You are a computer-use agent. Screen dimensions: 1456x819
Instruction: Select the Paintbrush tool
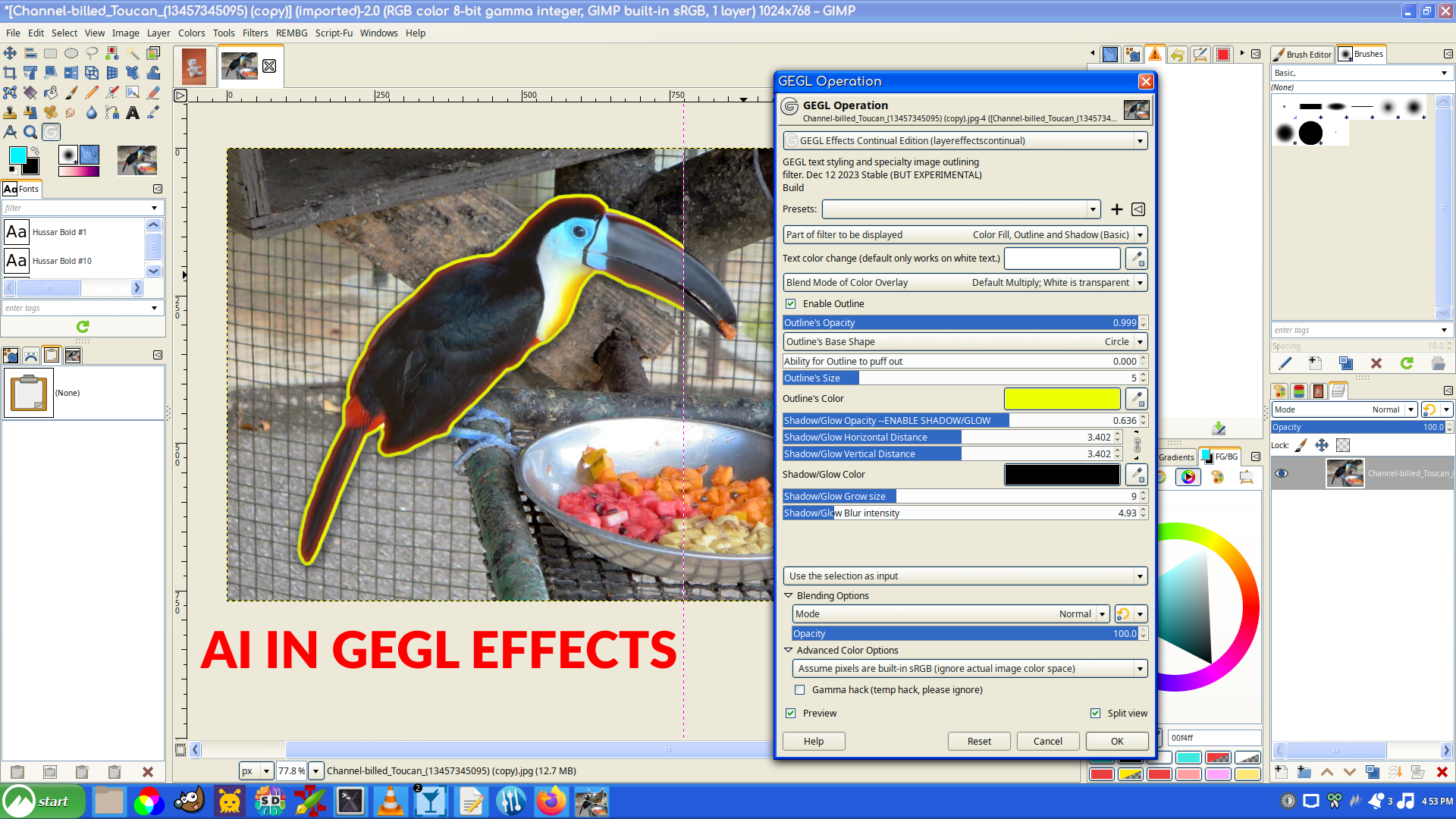pyautogui.click(x=71, y=93)
